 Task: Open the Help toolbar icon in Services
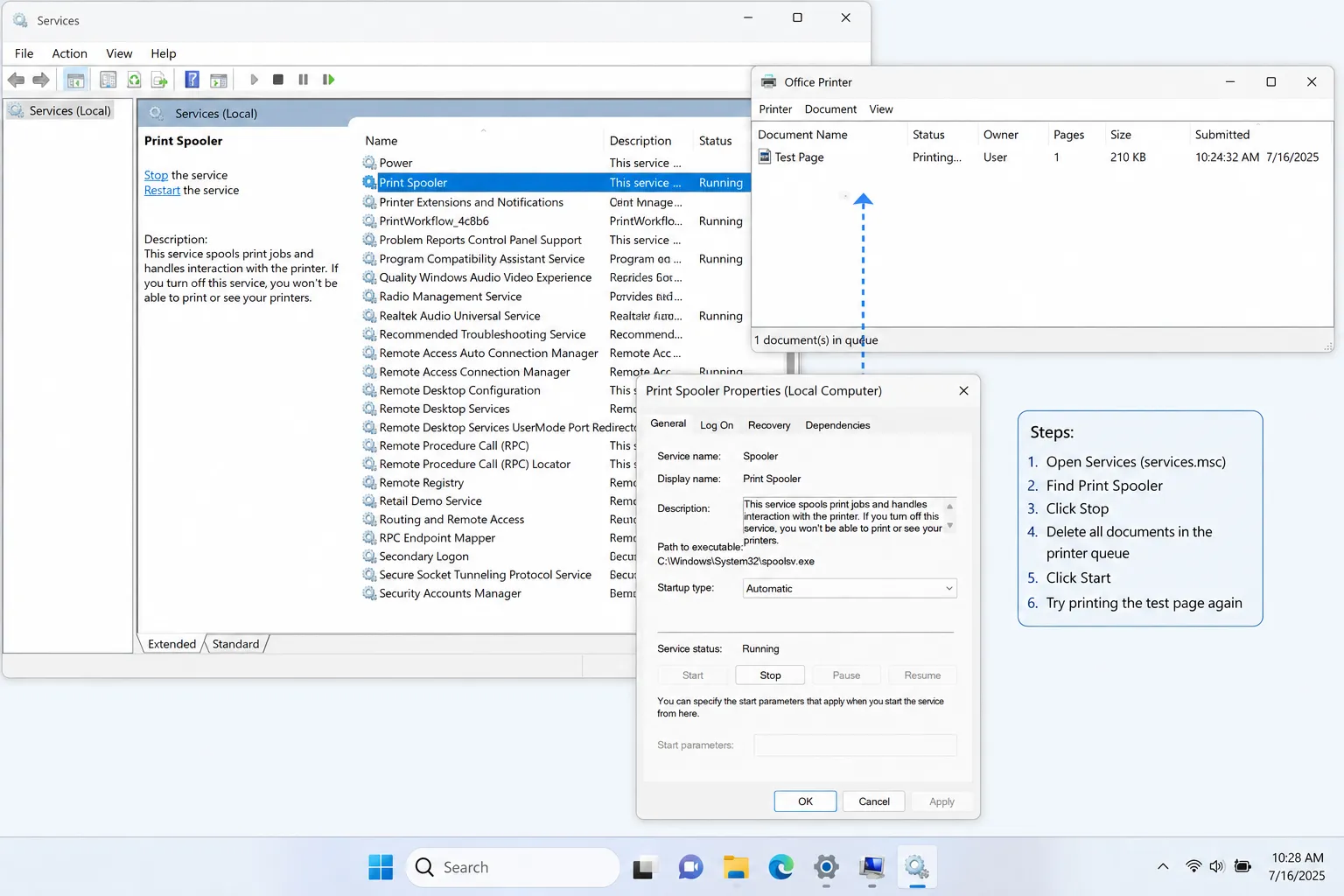tap(192, 80)
